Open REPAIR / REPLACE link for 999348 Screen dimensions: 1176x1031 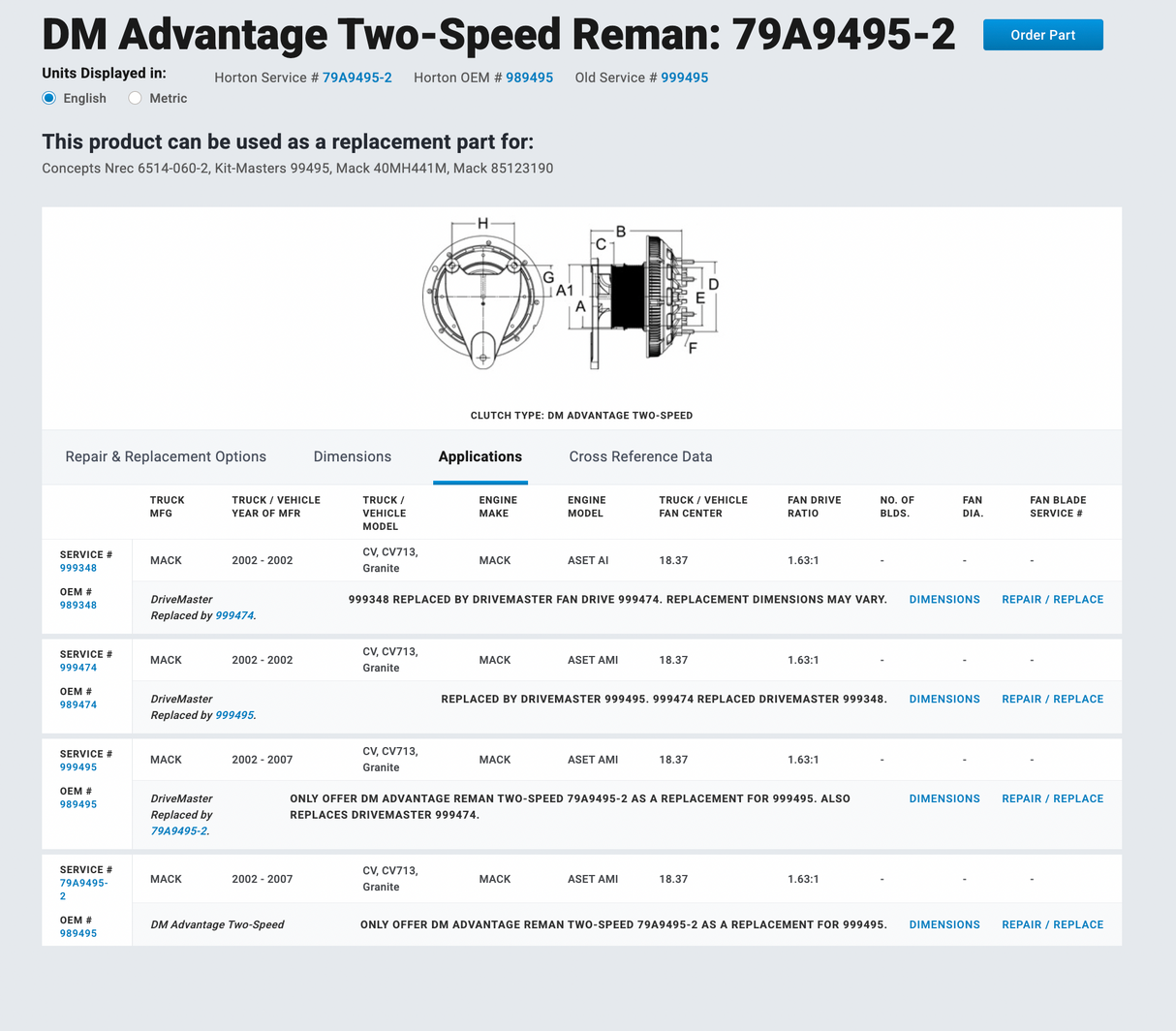point(1053,600)
